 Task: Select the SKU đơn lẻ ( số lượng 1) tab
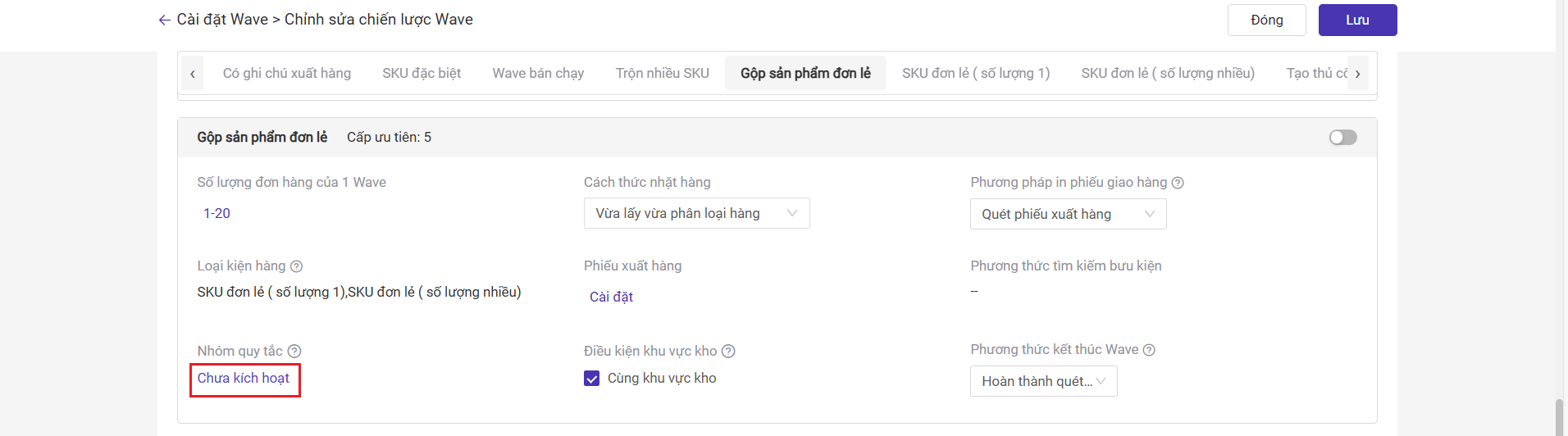pyautogui.click(x=976, y=73)
